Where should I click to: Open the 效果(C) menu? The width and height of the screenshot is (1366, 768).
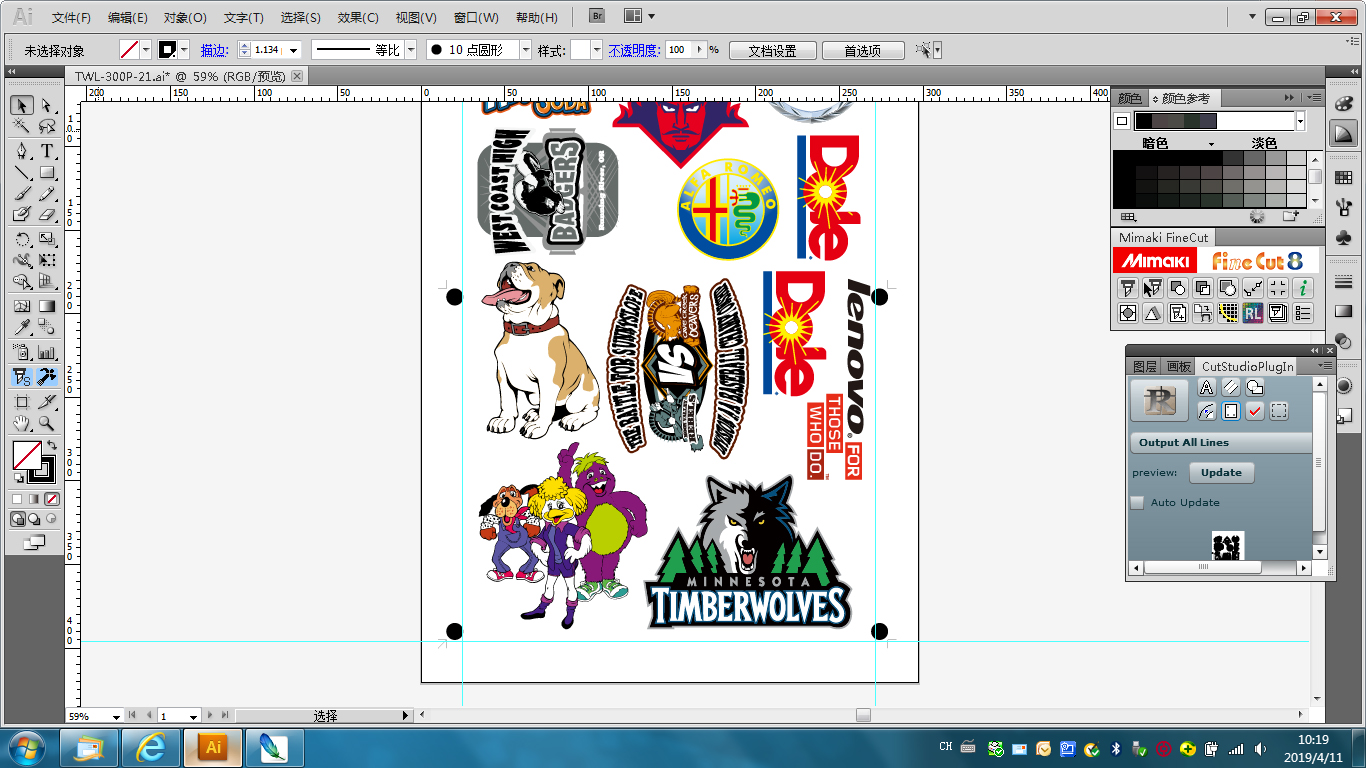358,17
